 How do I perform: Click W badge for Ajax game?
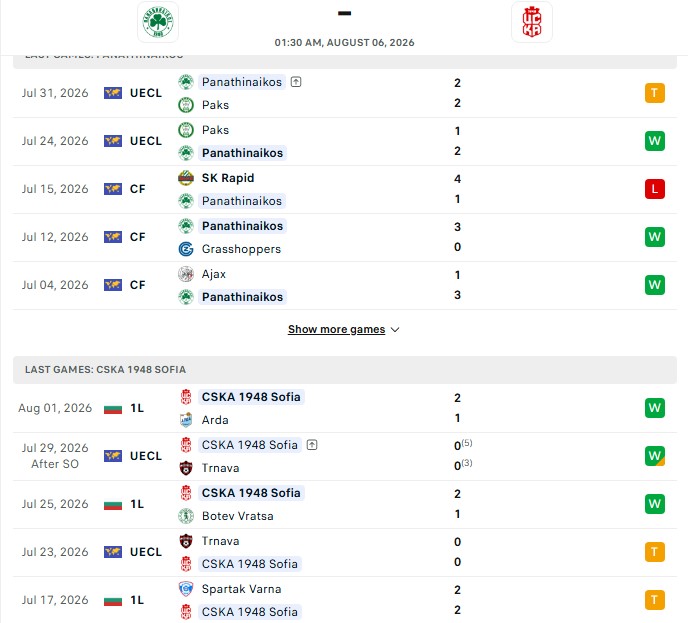pos(655,285)
